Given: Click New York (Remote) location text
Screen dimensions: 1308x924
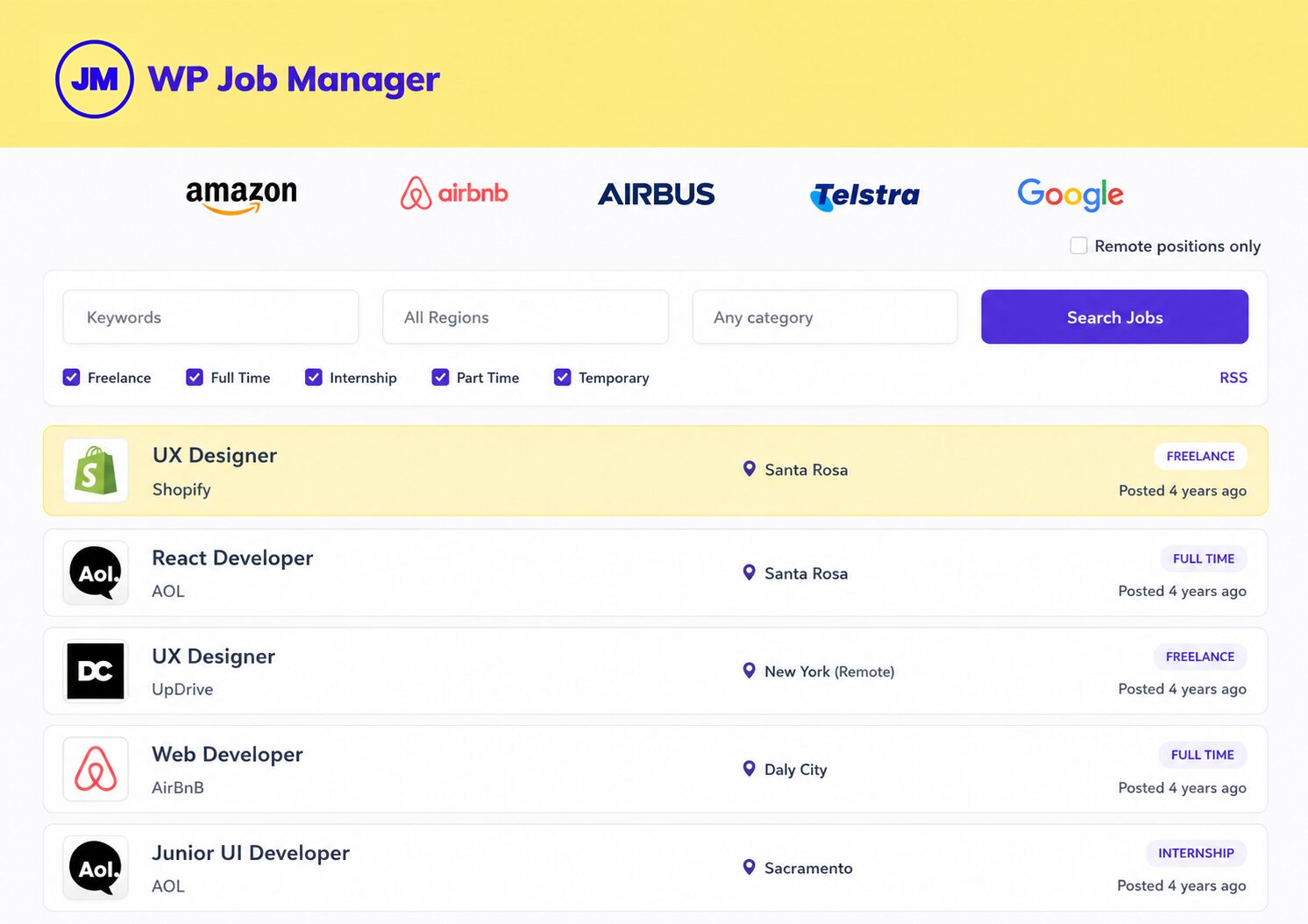Looking at the screenshot, I should pos(829,672).
